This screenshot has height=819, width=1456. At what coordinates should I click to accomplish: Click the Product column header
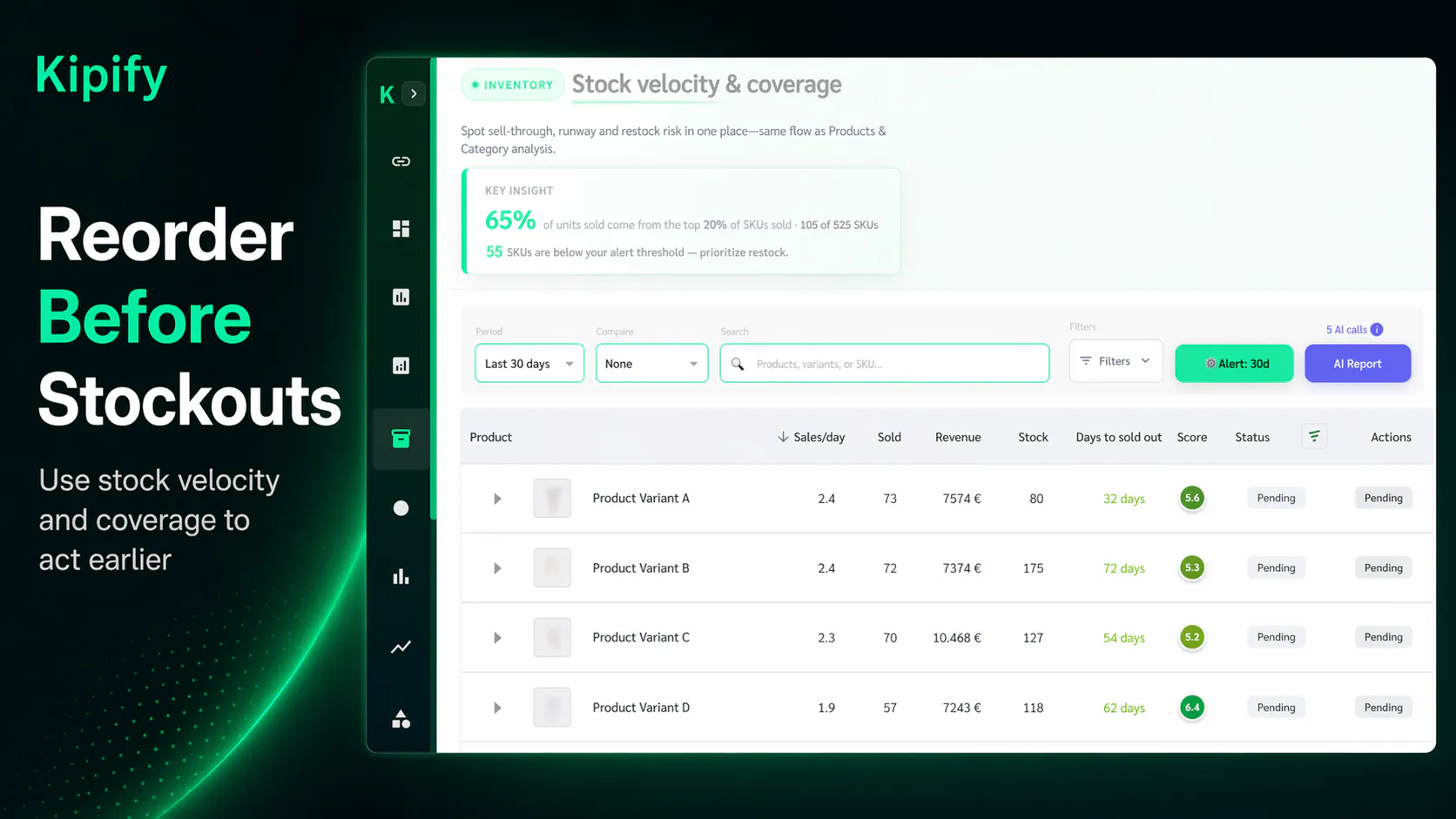click(x=491, y=437)
